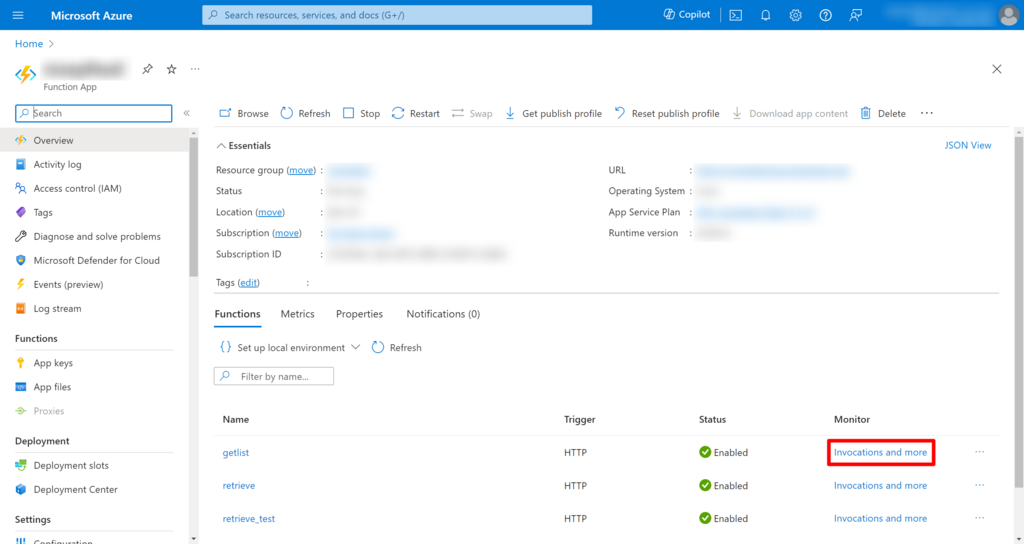Viewport: 1024px width, 544px height.
Task: Click the Resource group move link
Action: [301, 170]
